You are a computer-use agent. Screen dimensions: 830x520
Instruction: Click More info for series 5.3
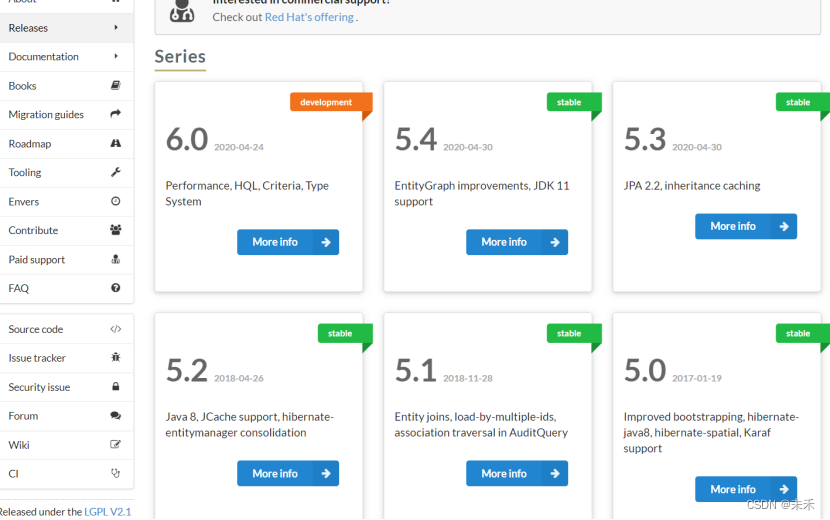click(746, 226)
